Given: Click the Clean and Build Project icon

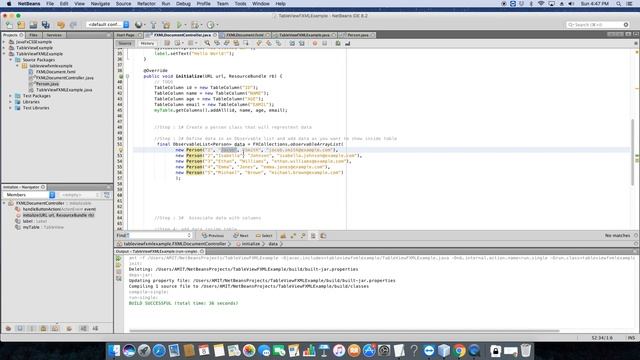Looking at the screenshot, I should (166, 25).
